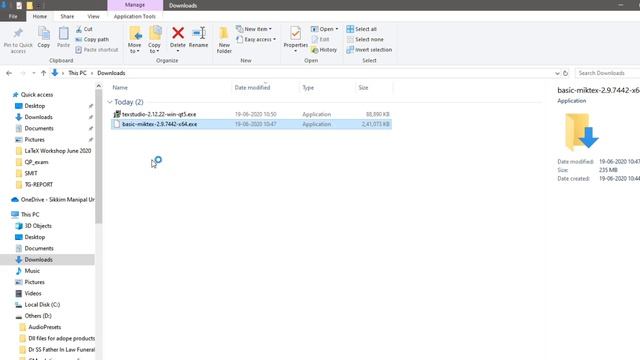Sort by the Type column
The height and width of the screenshot is (360, 640).
[308, 87]
